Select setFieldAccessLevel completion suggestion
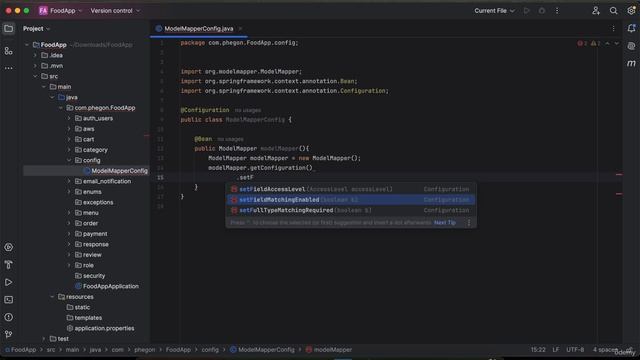This screenshot has width=640, height=360. [x=351, y=189]
